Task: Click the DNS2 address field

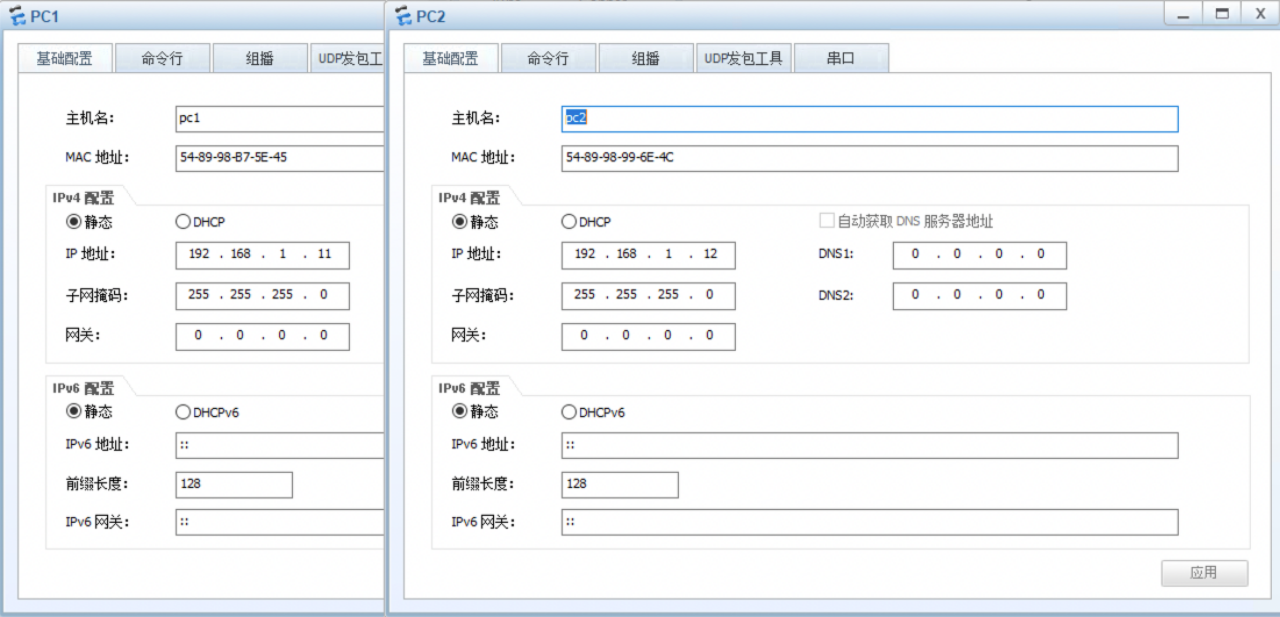Action: point(979,296)
